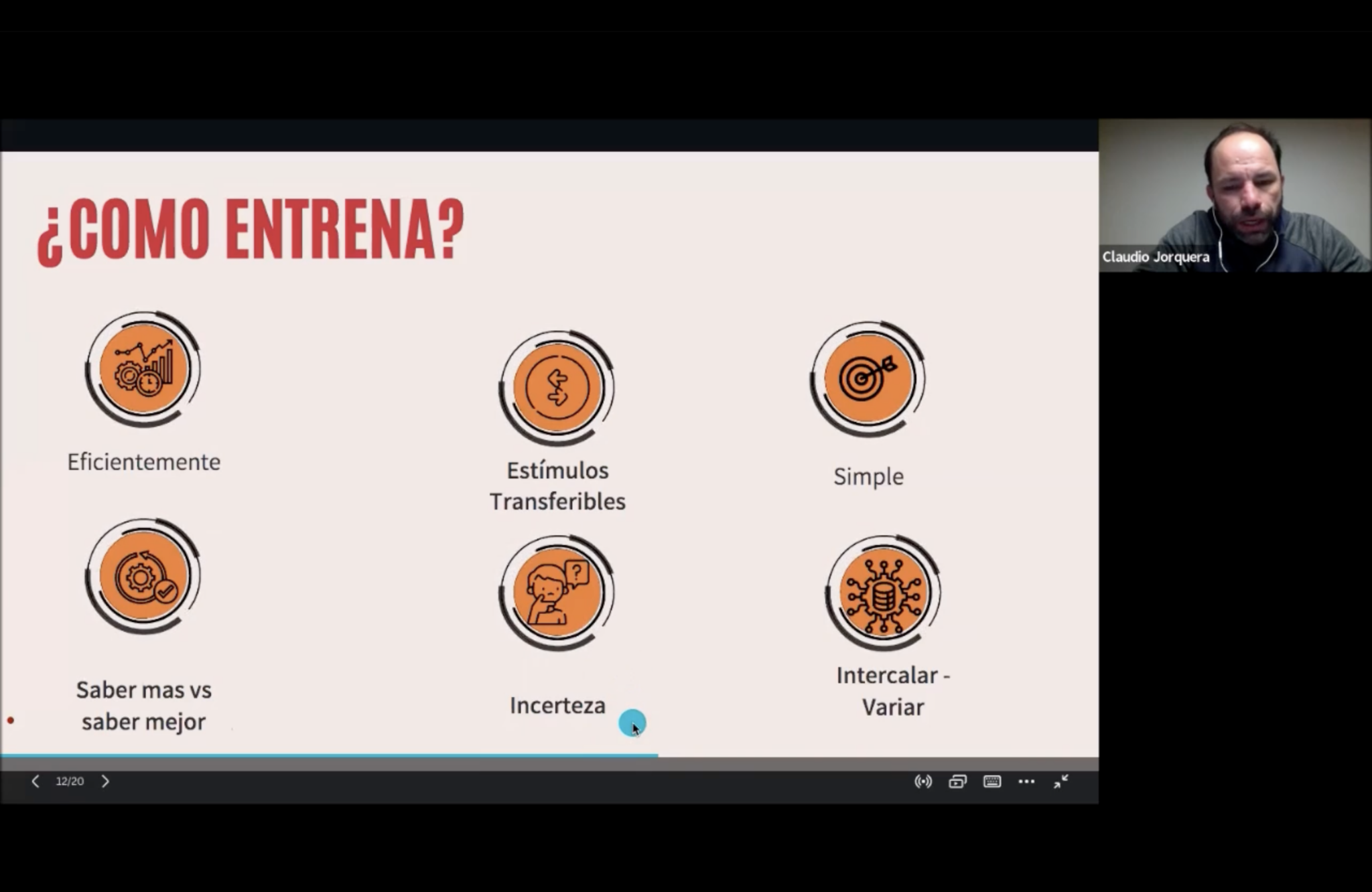1372x892 pixels.
Task: Click the Saber mas vs saber mejor gear icon
Action: (143, 576)
